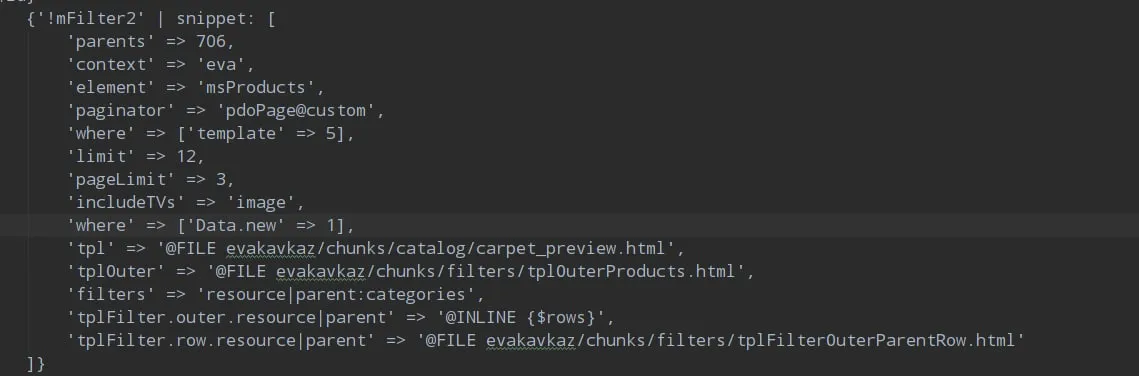Place cursor at the closing ]} bracket
Screen dimensions: 1139x376
pyautogui.click(x=36, y=364)
